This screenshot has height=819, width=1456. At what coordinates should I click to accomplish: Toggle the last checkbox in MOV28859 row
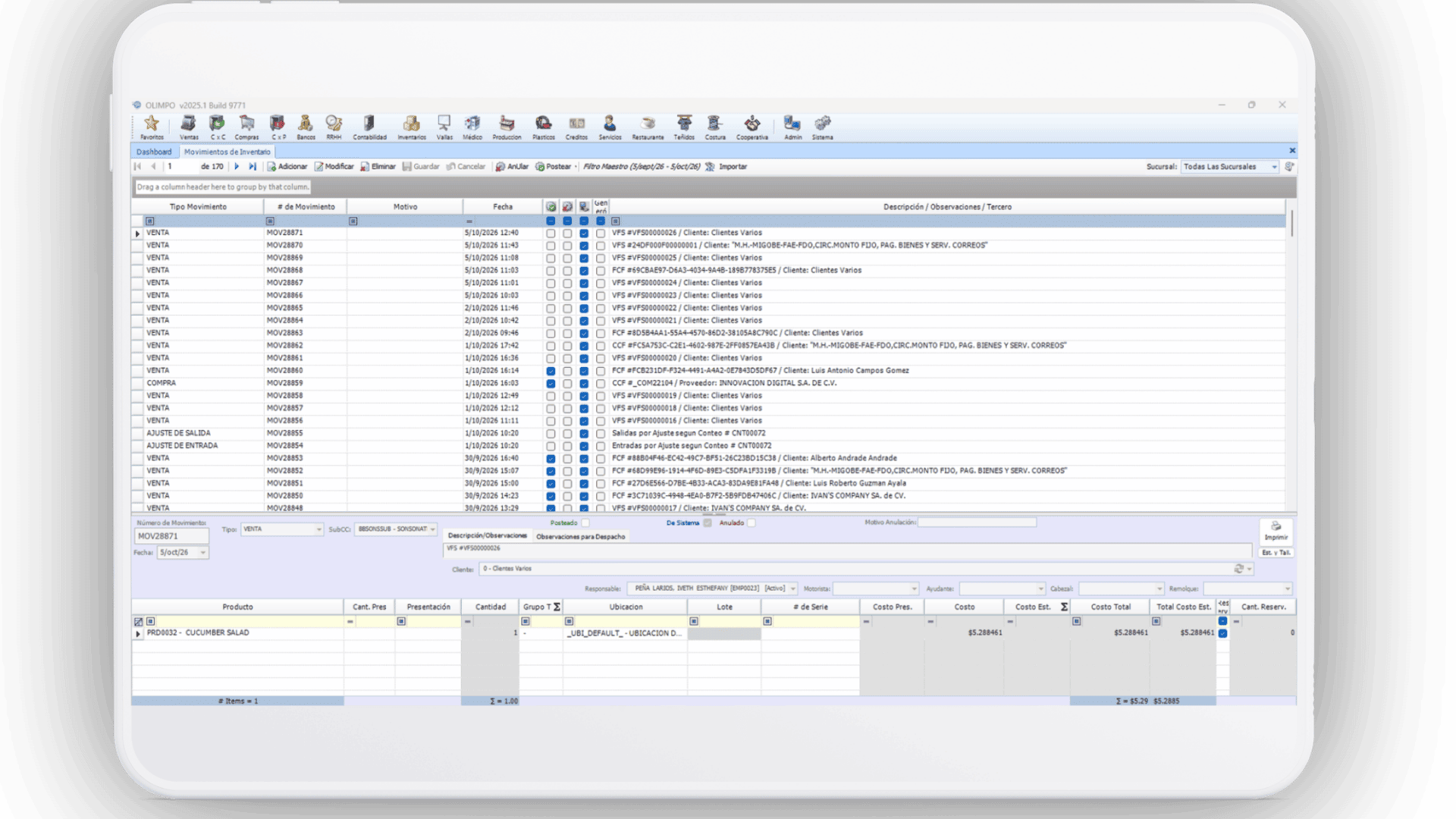pyautogui.click(x=601, y=384)
